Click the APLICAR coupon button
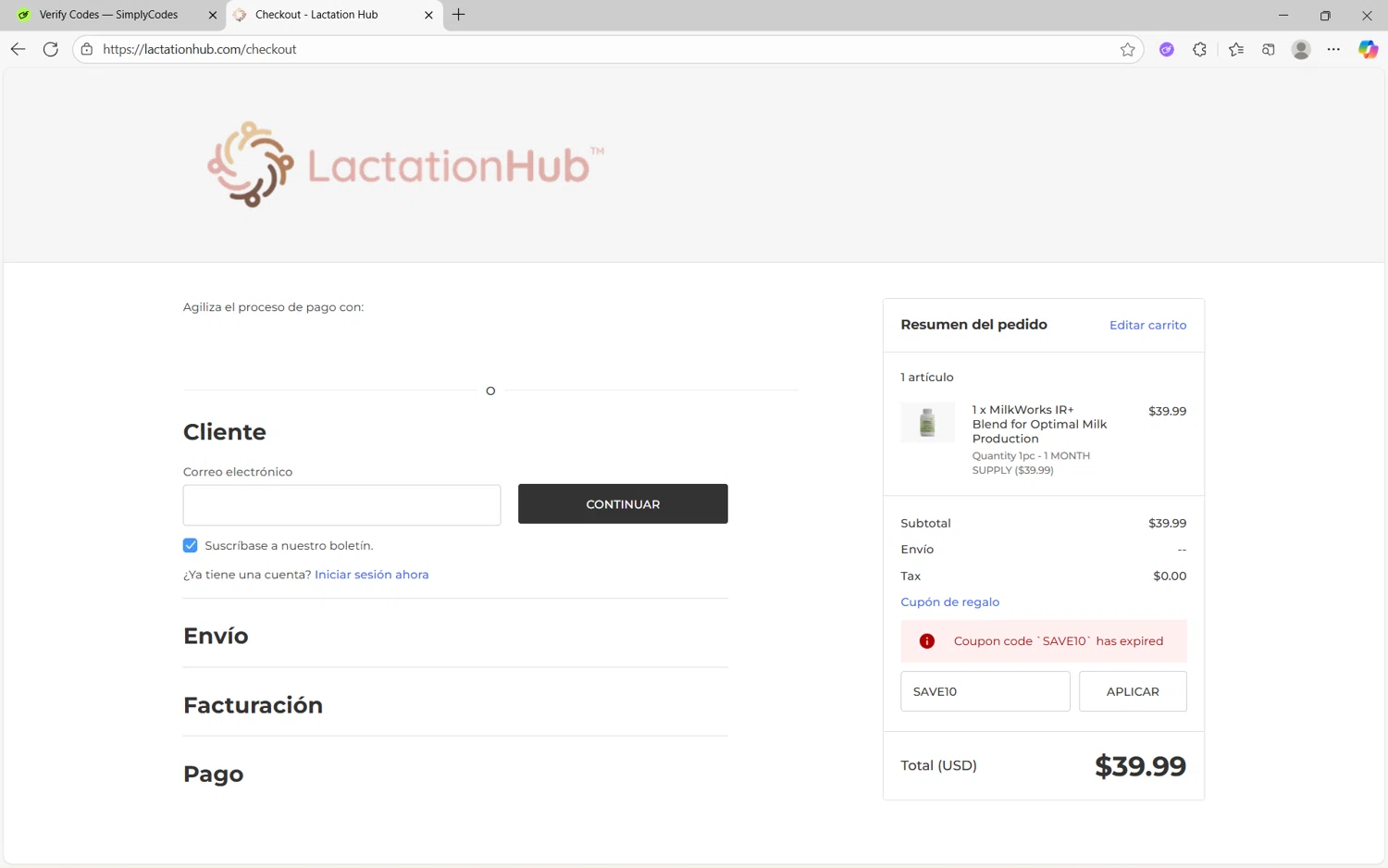 (x=1133, y=691)
